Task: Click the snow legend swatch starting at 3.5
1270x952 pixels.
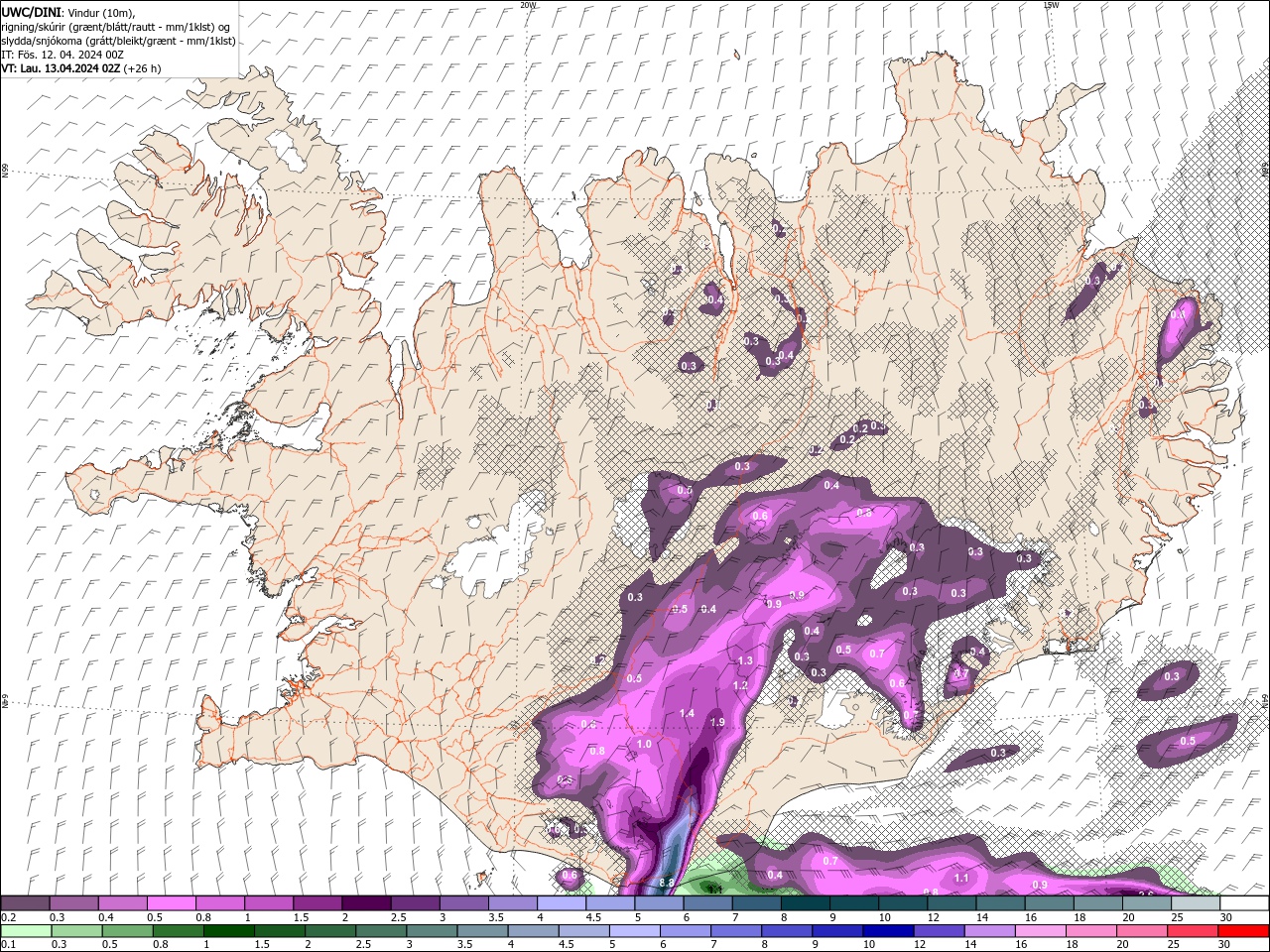Action: point(512,903)
